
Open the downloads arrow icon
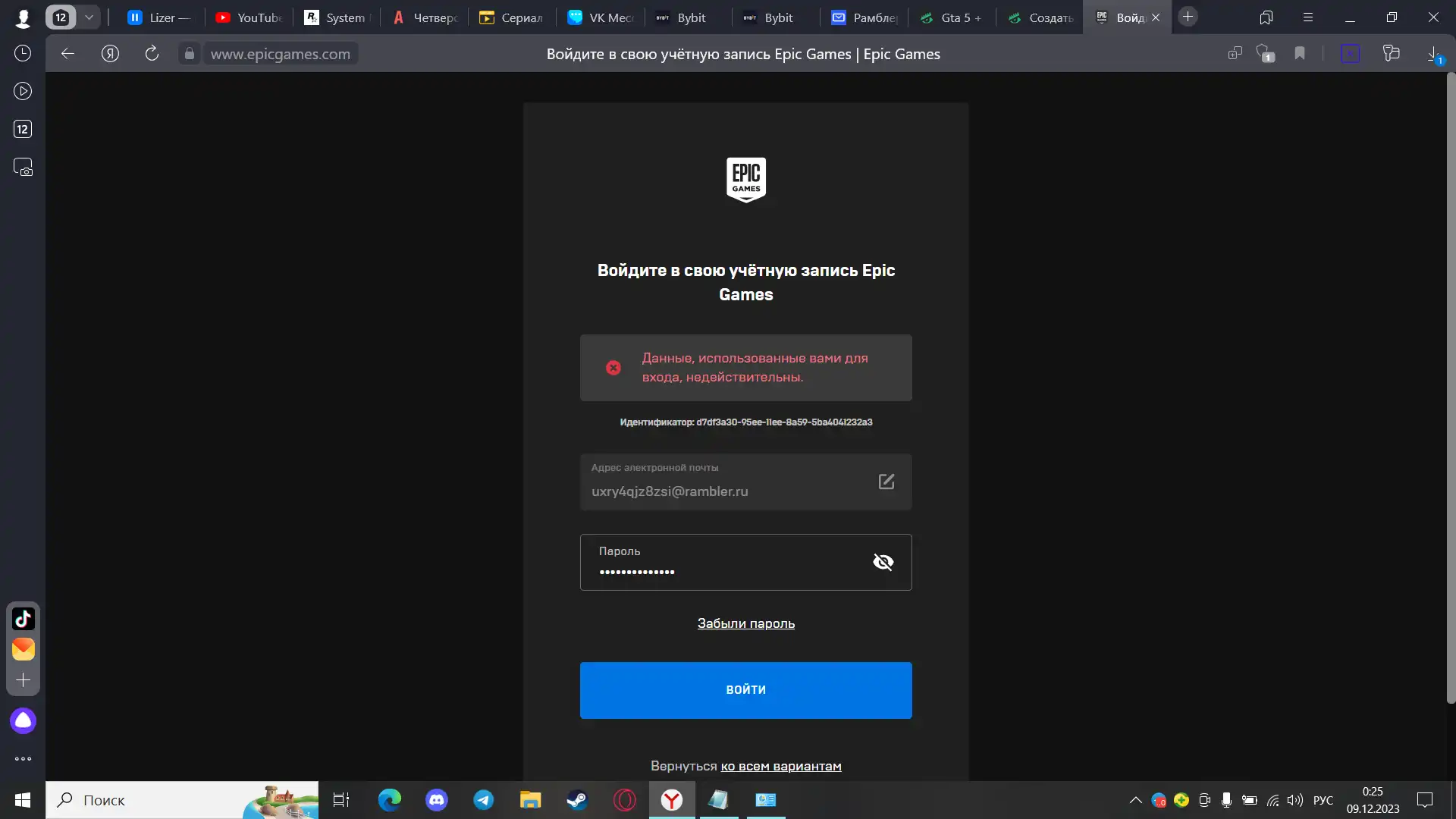[x=1433, y=53]
